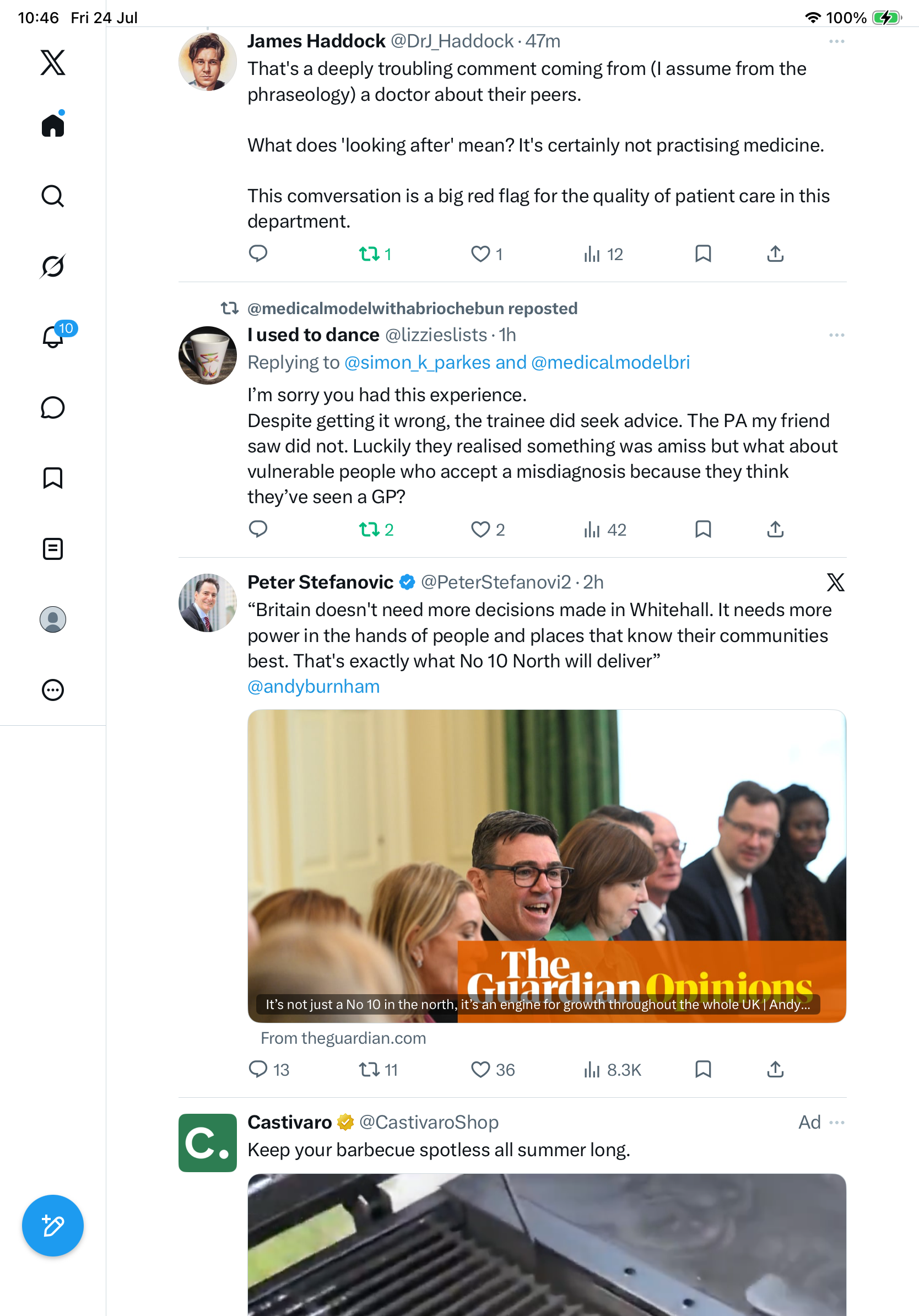Tap the compose post floating button
Screen dimensions: 919x1316
53,1226
